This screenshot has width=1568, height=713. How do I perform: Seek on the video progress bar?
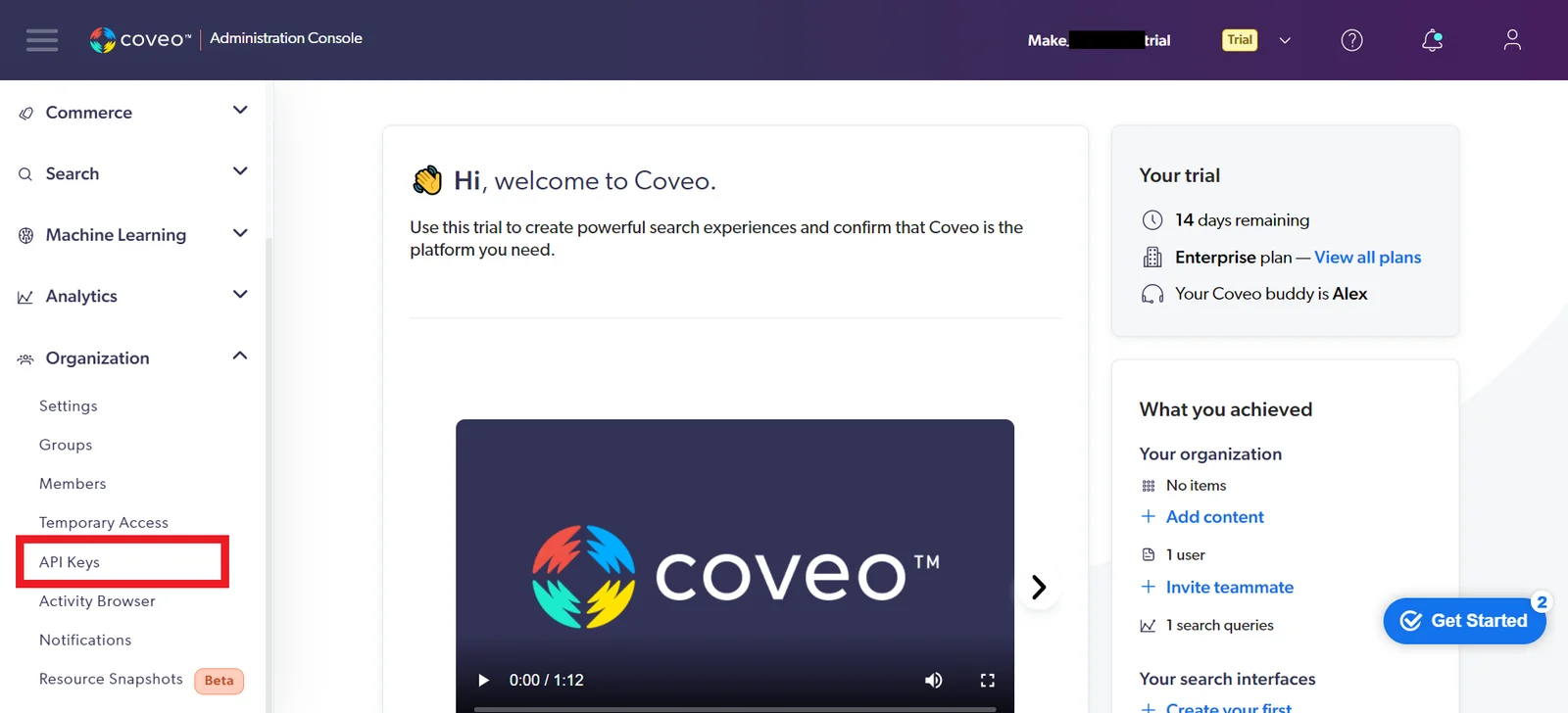click(735, 708)
